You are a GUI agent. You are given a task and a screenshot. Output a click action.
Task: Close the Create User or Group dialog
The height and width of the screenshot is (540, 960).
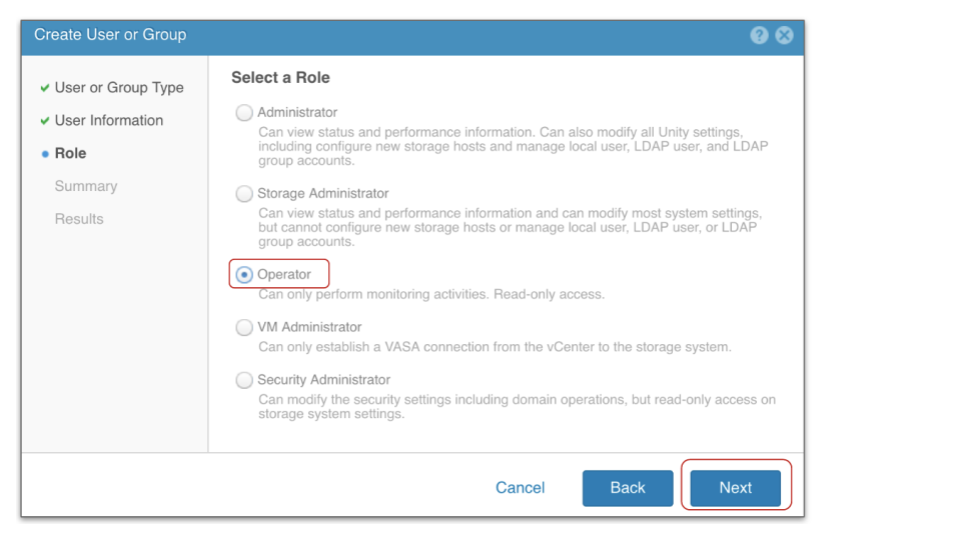[x=784, y=35]
